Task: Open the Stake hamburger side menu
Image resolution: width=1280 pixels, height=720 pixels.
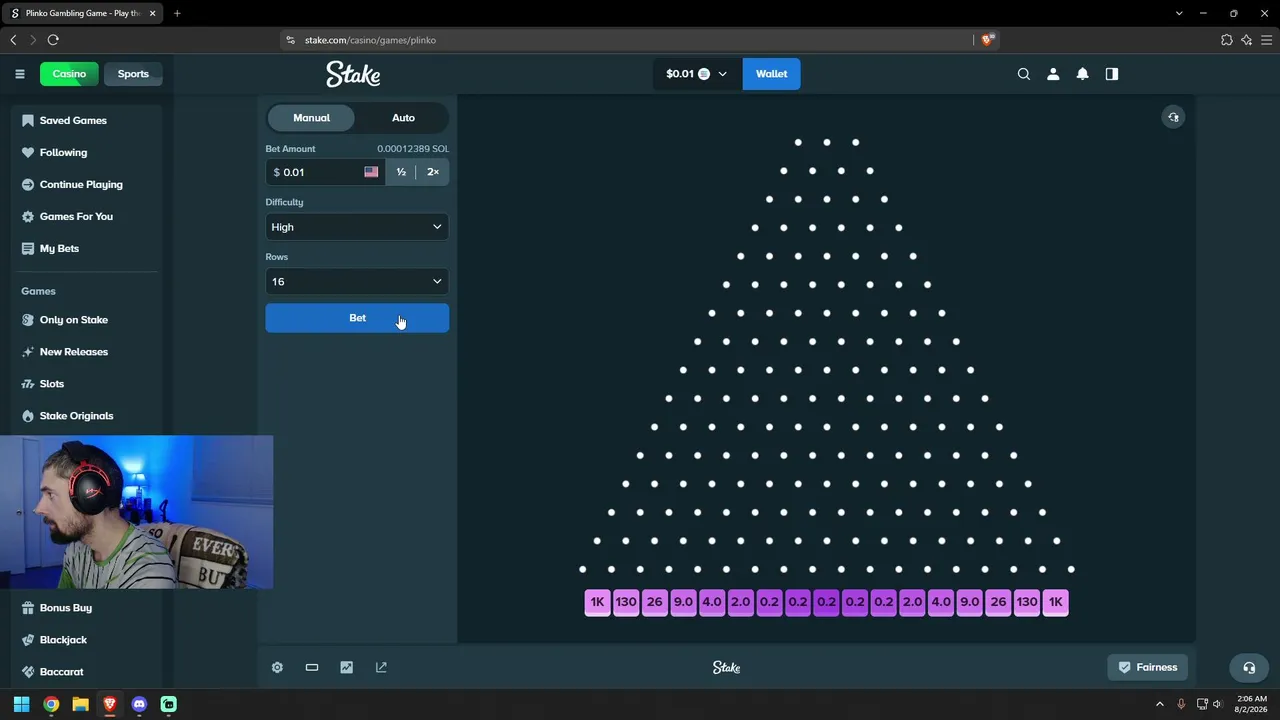Action: click(x=20, y=74)
